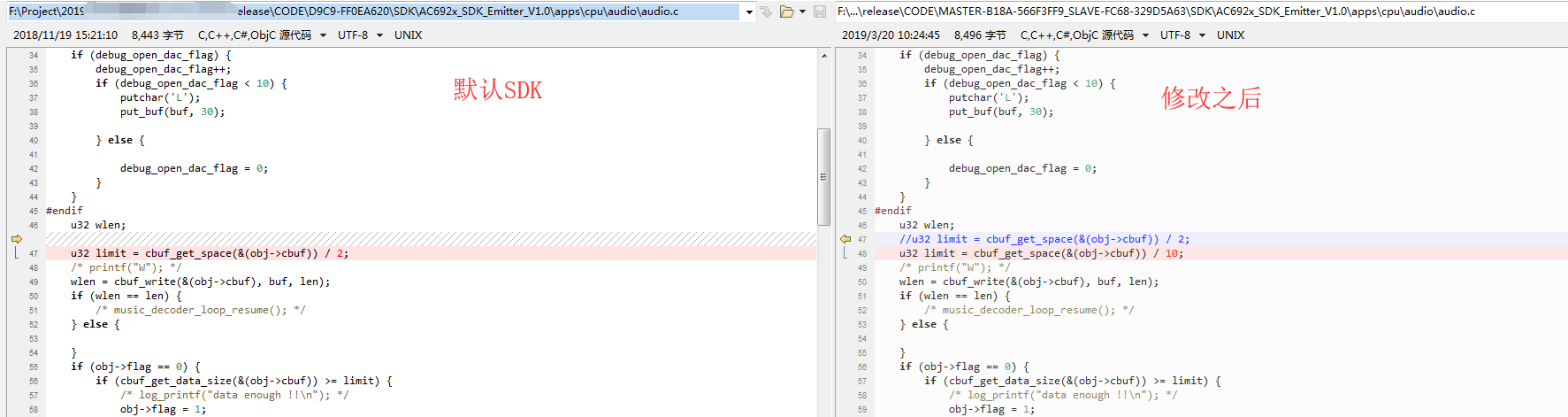Click UNIX line-ending label in right pane

[x=1230, y=35]
